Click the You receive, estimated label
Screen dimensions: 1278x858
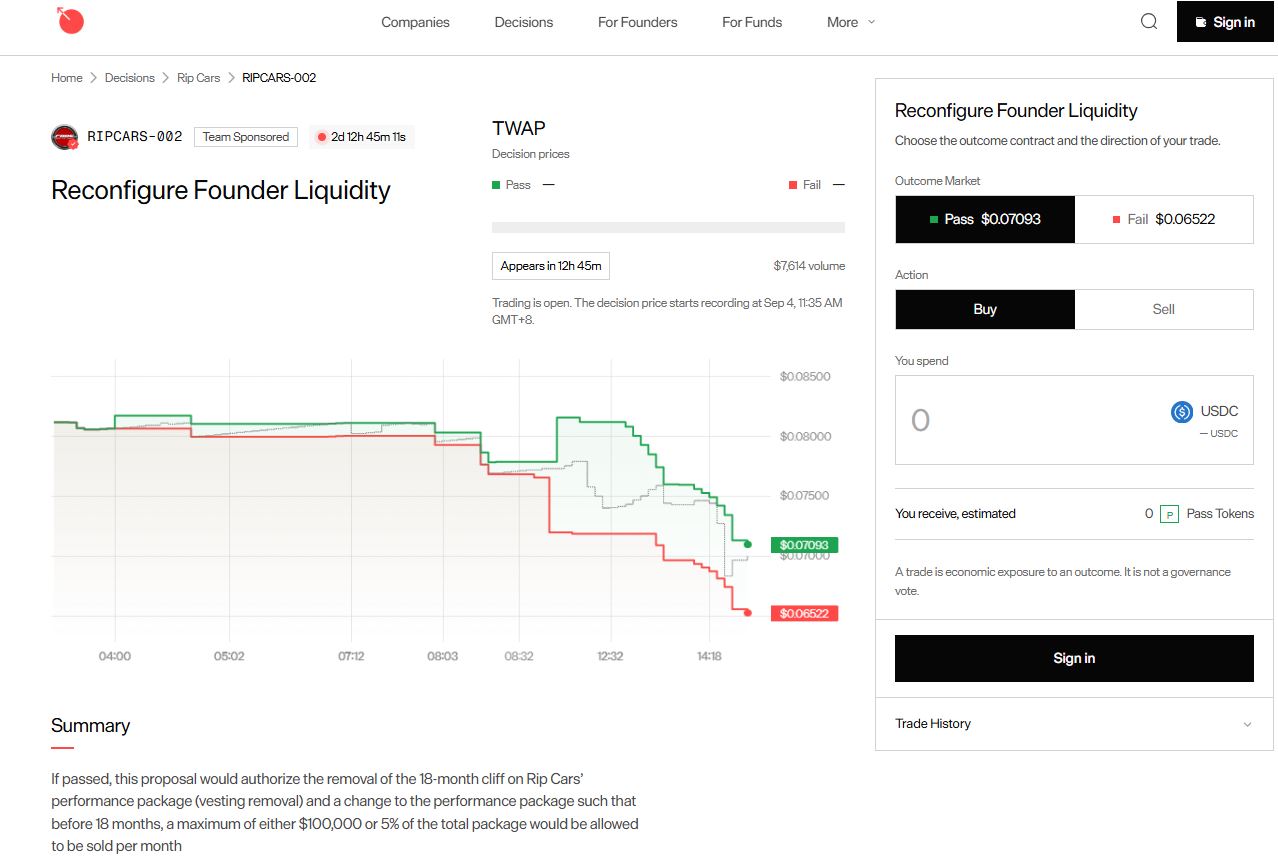pos(955,514)
